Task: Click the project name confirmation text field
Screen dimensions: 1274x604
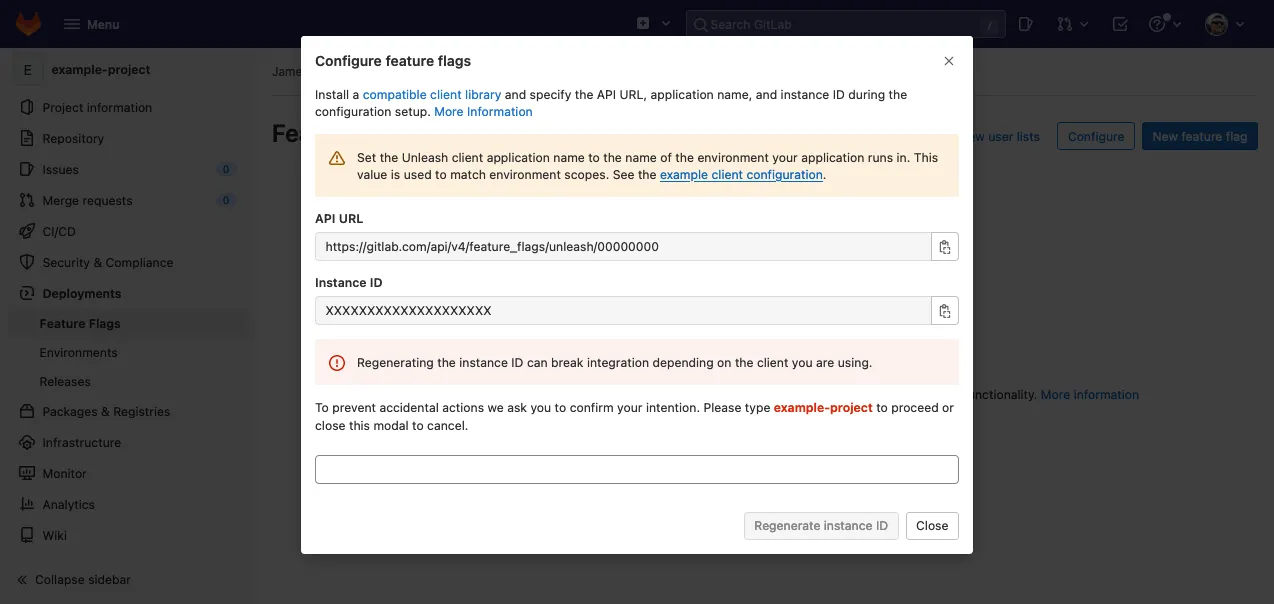Action: coord(636,469)
